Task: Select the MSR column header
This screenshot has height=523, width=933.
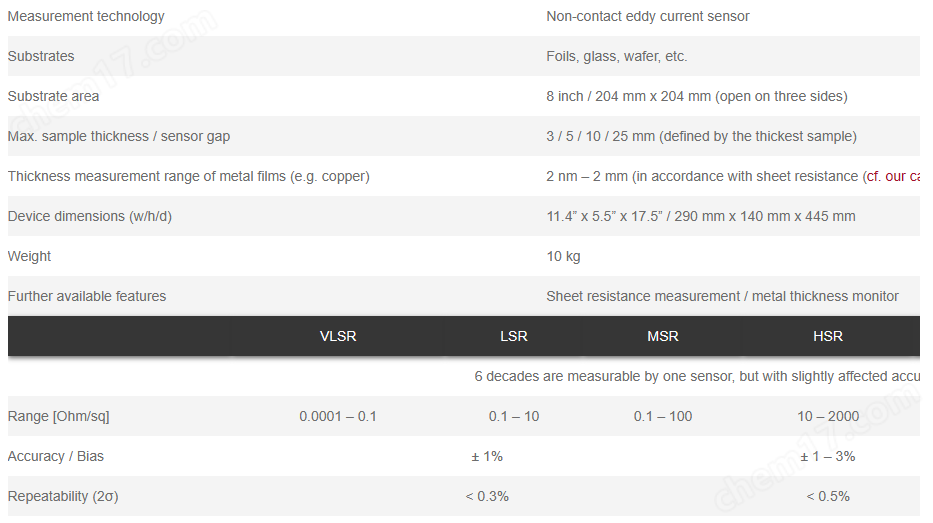Action: [663, 336]
